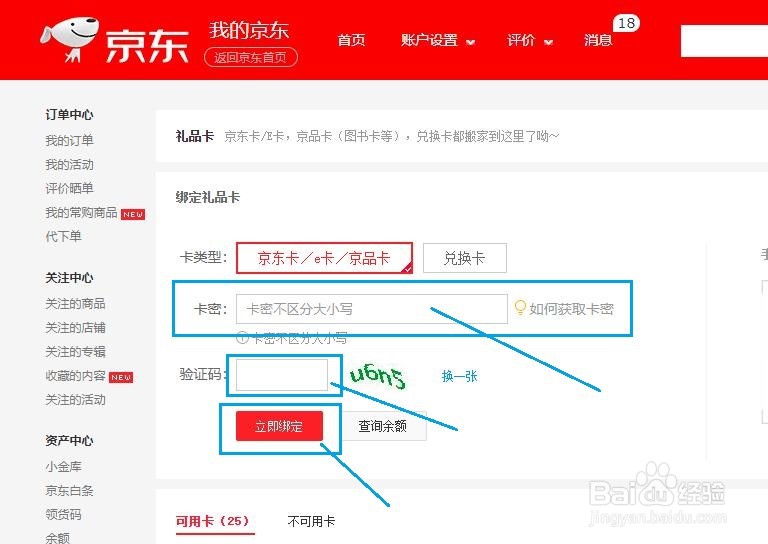Open 关注的店铺 in sidebar
This screenshot has width=768, height=544.
tap(75, 328)
